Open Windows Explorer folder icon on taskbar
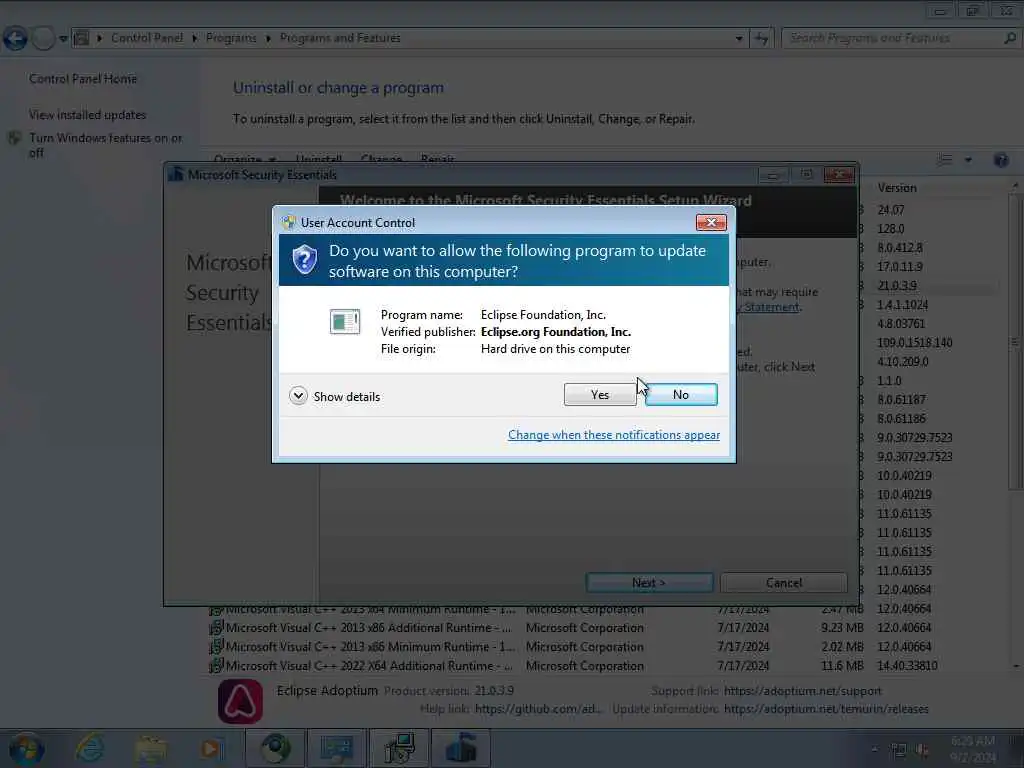This screenshot has height=768, width=1024. coord(151,748)
